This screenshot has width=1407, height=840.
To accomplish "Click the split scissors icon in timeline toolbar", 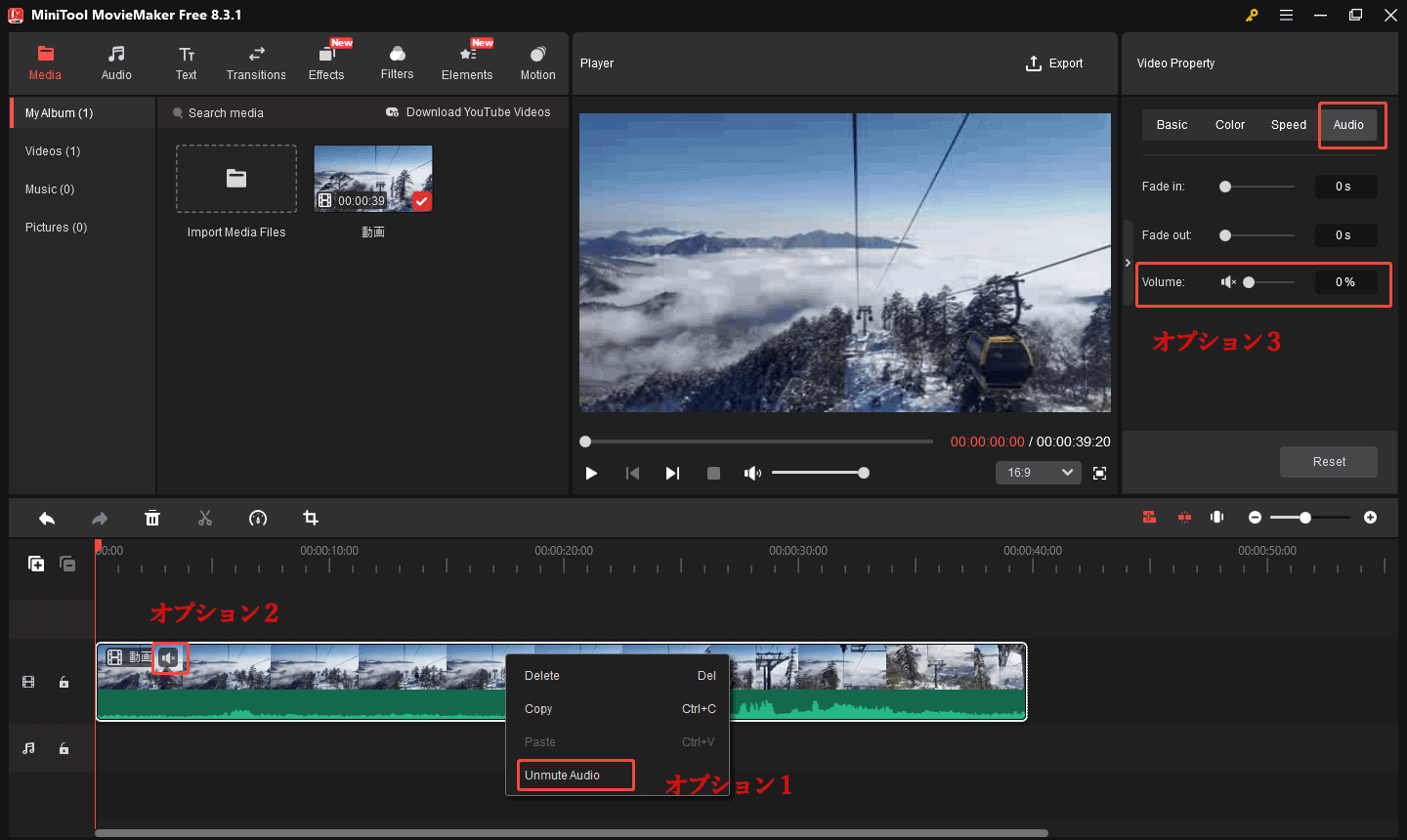I will [x=205, y=518].
